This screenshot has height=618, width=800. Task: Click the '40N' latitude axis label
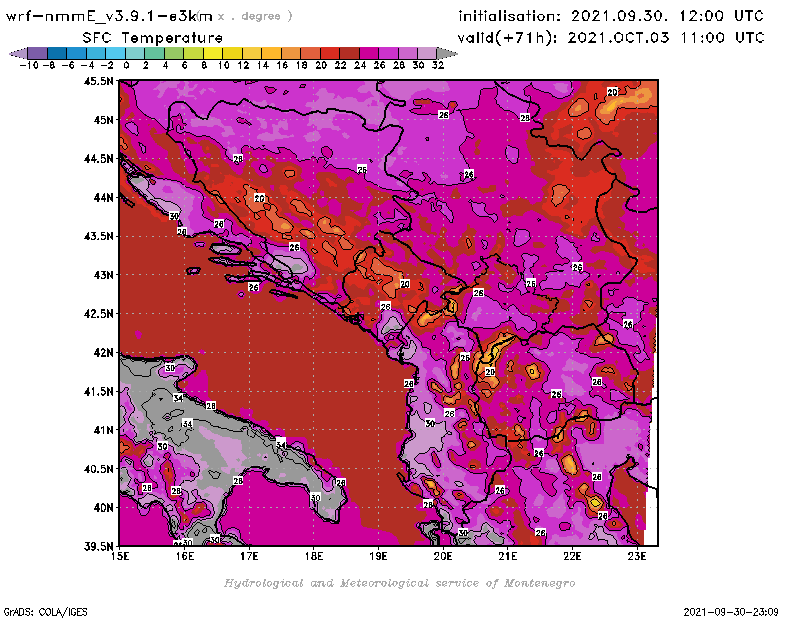click(103, 508)
